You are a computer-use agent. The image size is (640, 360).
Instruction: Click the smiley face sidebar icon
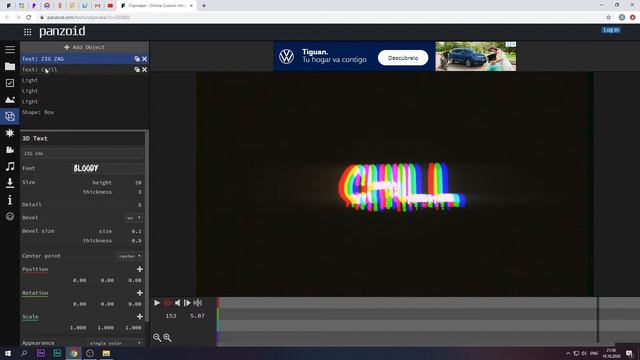(x=10, y=216)
